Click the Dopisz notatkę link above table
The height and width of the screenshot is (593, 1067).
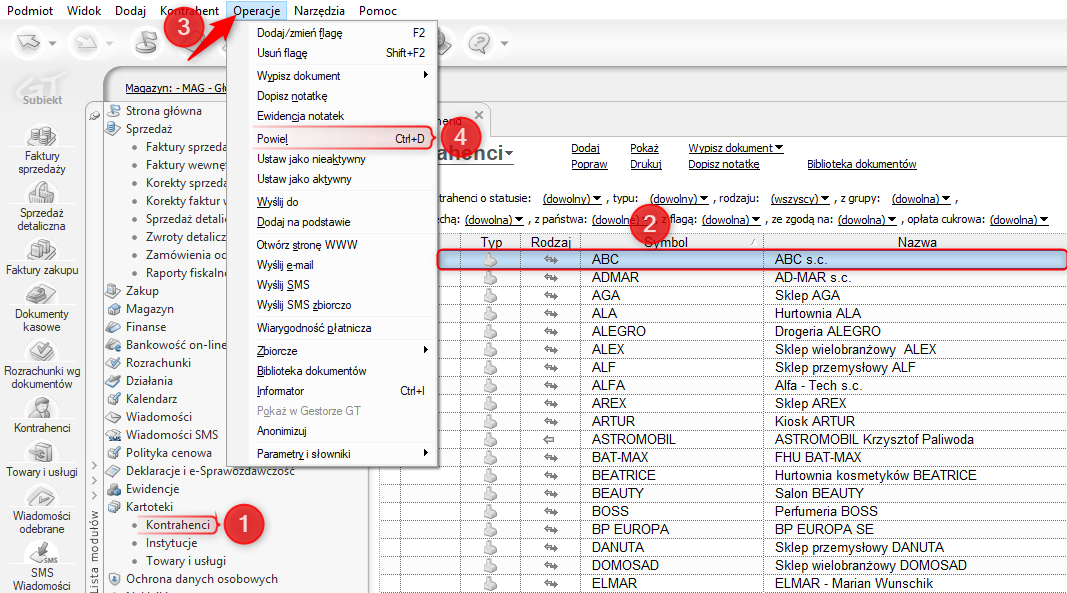[x=723, y=164]
